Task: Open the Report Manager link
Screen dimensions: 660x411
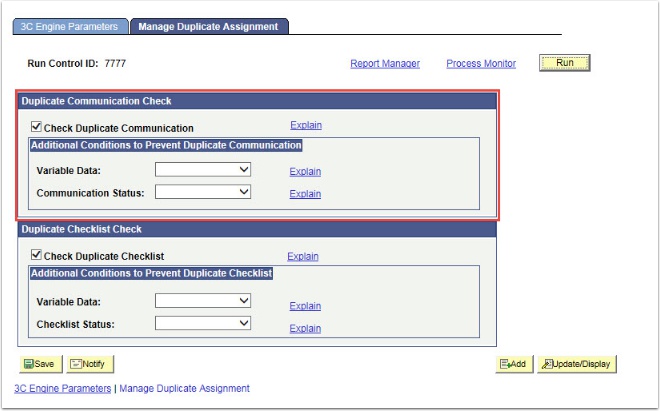Action: pyautogui.click(x=385, y=64)
